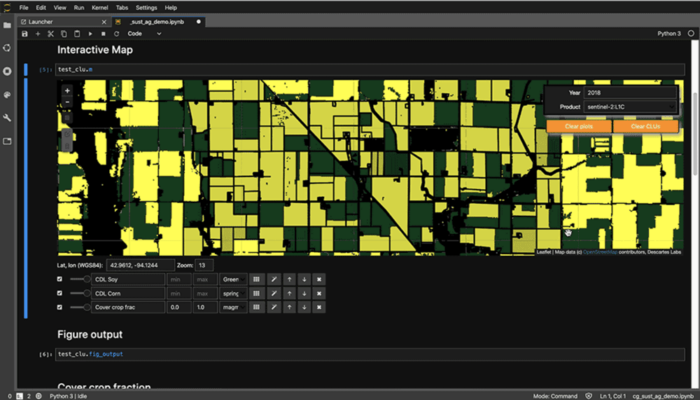Click the Clear plots button
The width and height of the screenshot is (700, 400).
(x=579, y=126)
